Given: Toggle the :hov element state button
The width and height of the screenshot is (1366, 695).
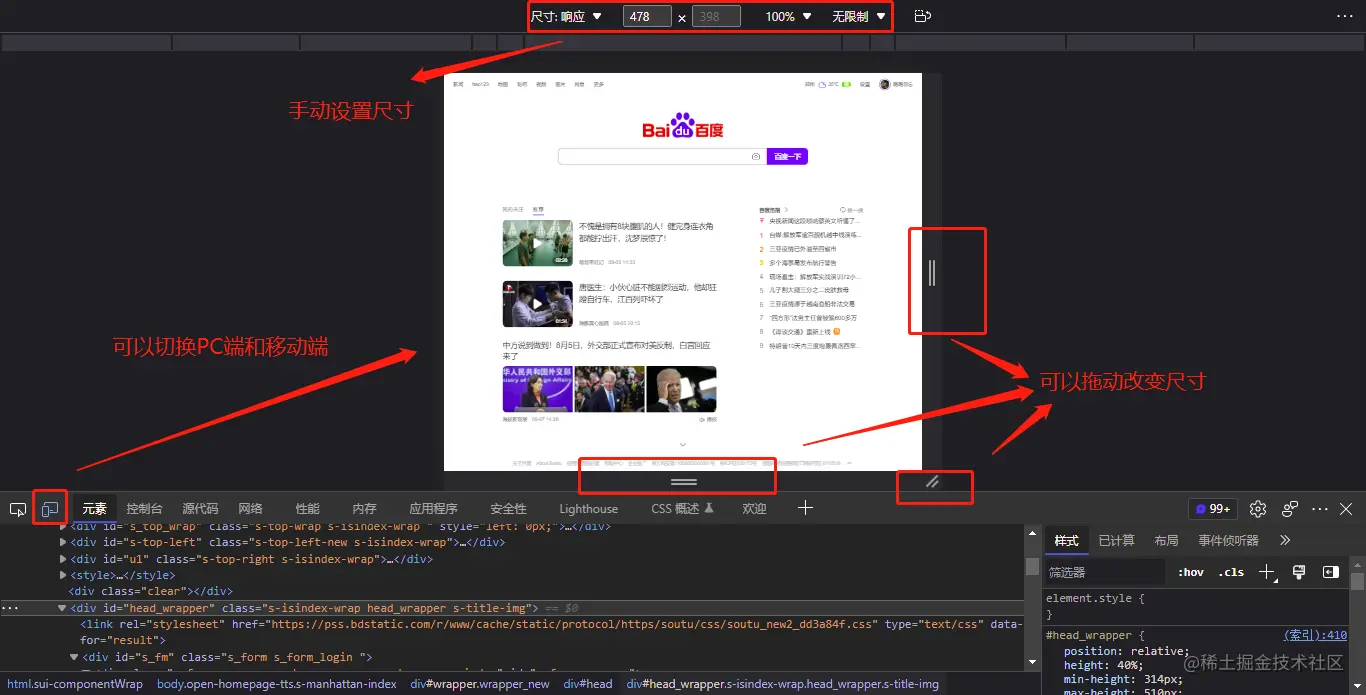Looking at the screenshot, I should [x=1191, y=572].
